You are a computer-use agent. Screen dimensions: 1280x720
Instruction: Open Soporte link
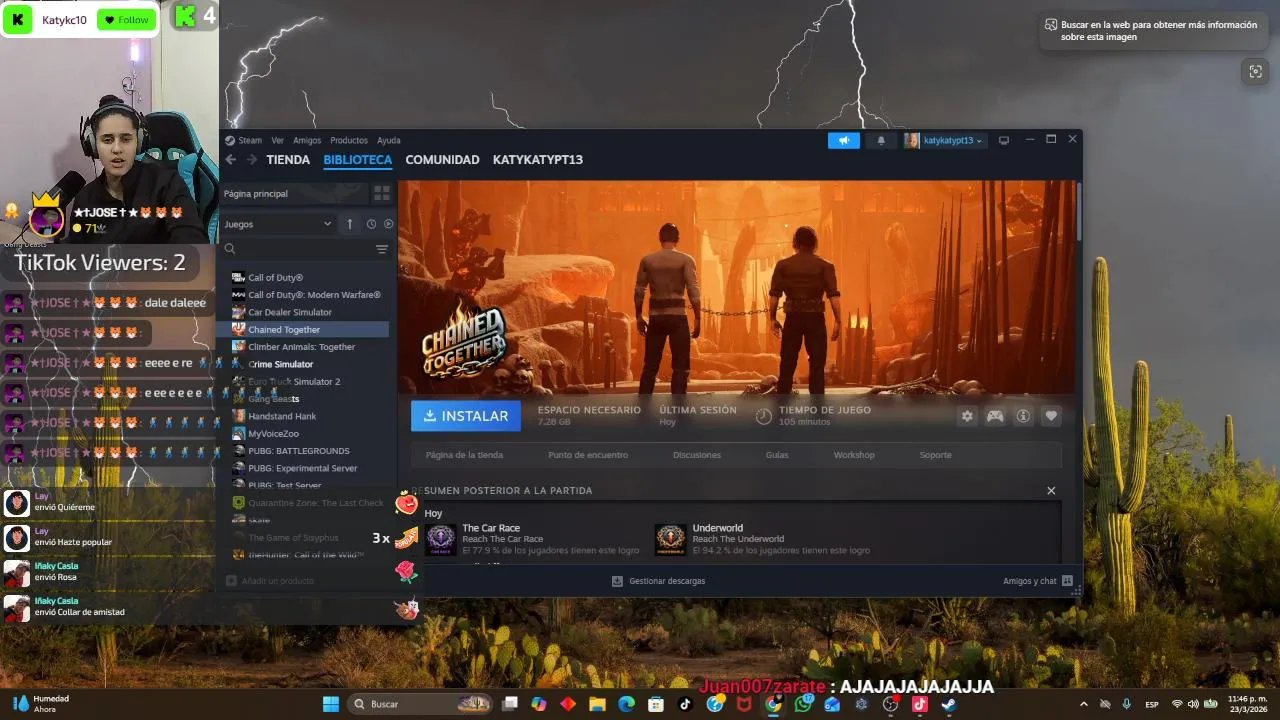[x=936, y=455]
